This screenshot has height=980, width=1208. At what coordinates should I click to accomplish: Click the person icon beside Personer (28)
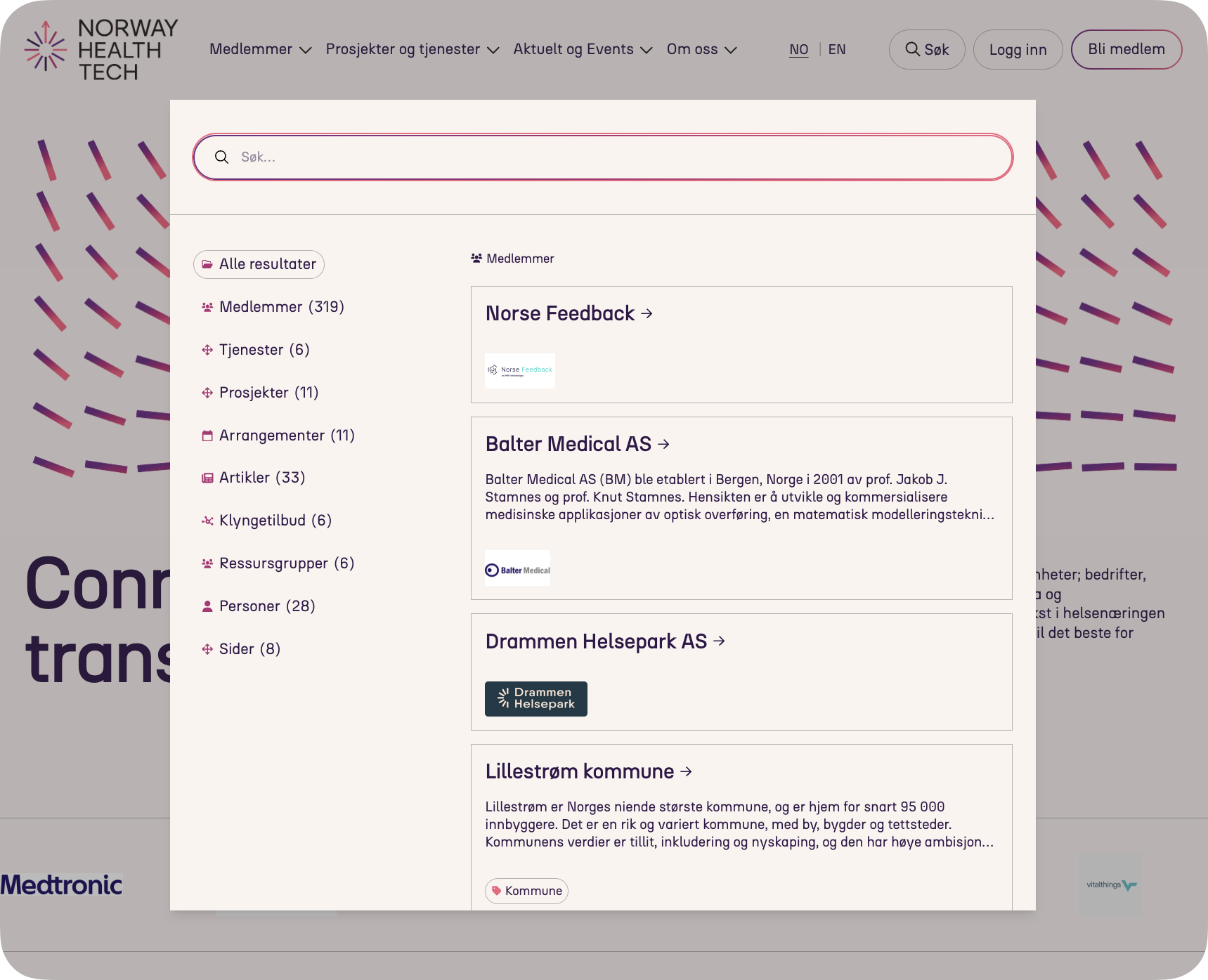(207, 606)
